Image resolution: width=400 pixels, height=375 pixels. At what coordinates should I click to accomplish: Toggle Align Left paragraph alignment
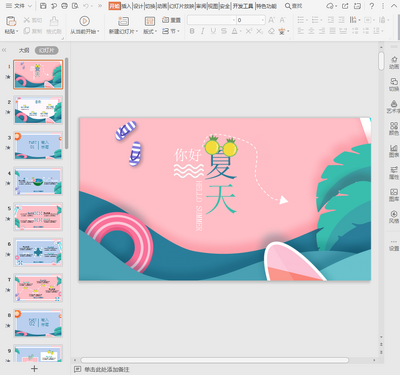301,31
